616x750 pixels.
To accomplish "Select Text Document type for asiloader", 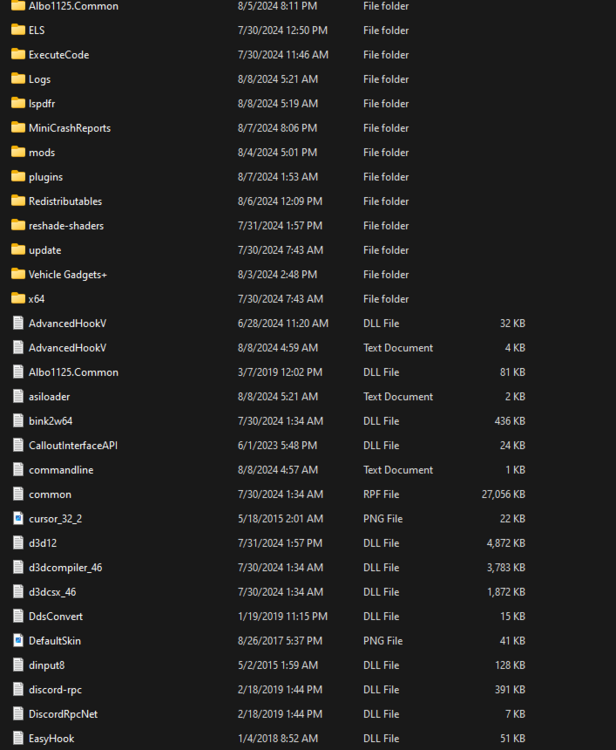I will 398,397.
